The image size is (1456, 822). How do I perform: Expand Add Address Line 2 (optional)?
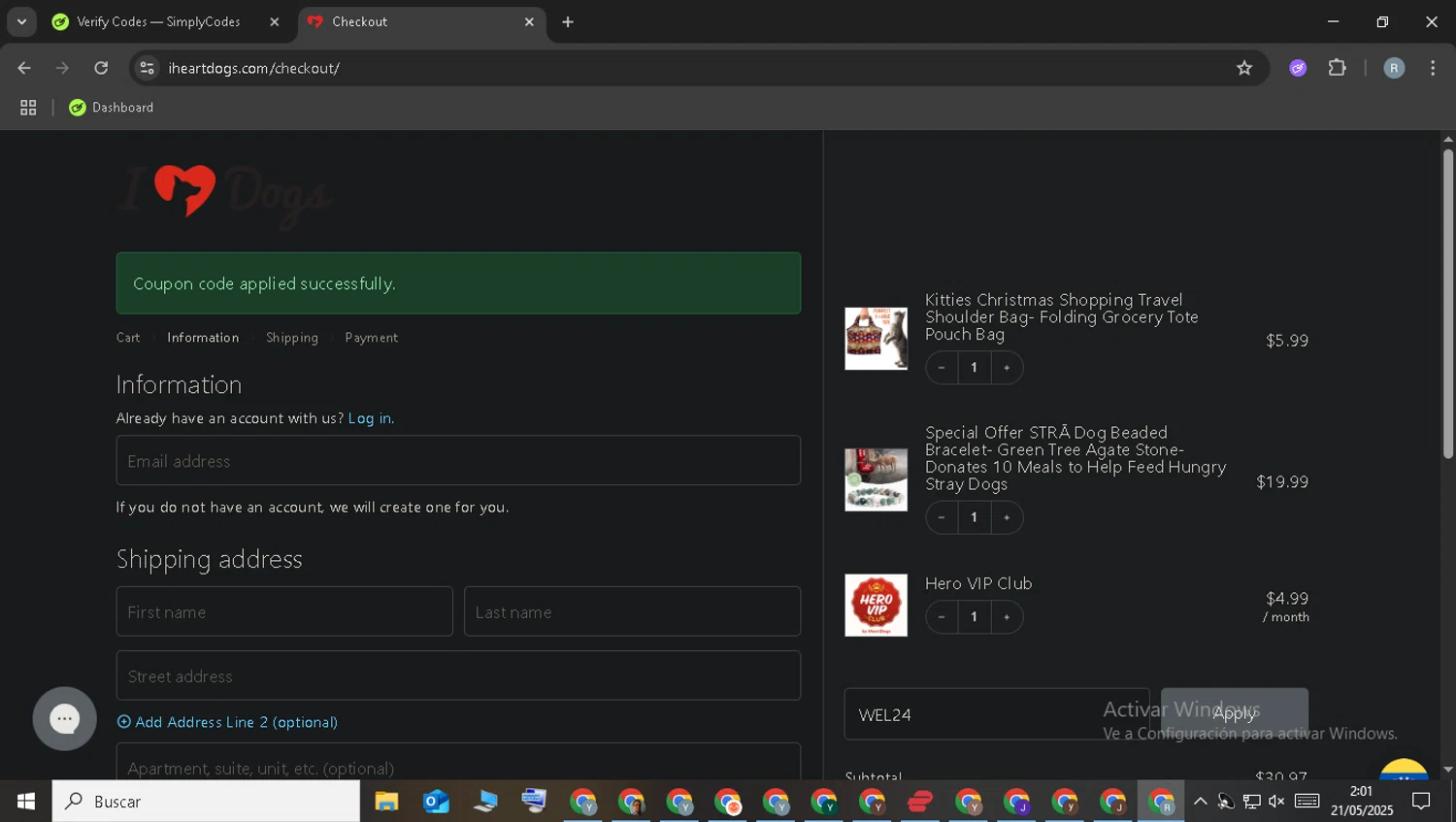point(227,722)
